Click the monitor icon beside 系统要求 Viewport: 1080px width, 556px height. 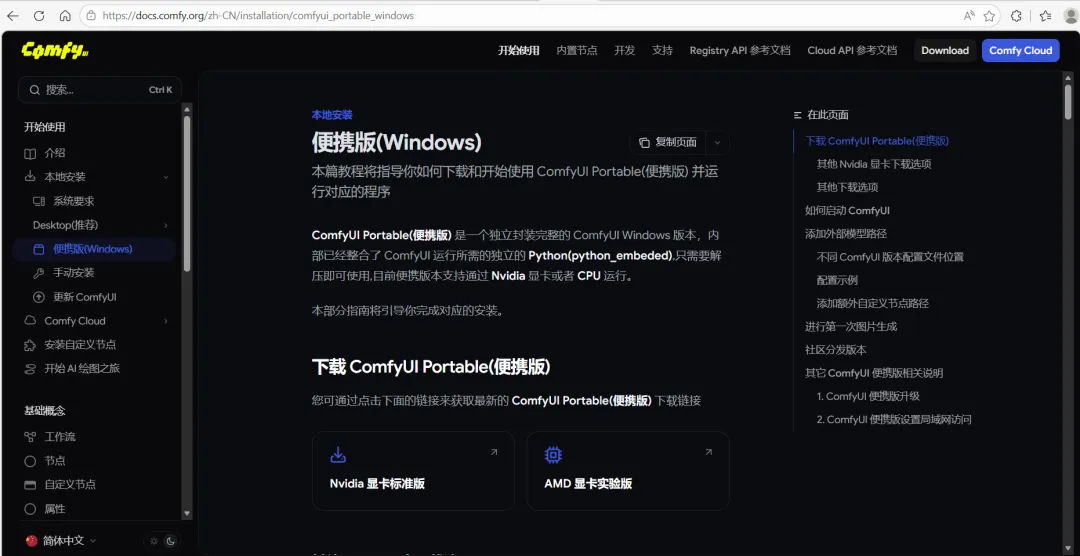coord(39,201)
